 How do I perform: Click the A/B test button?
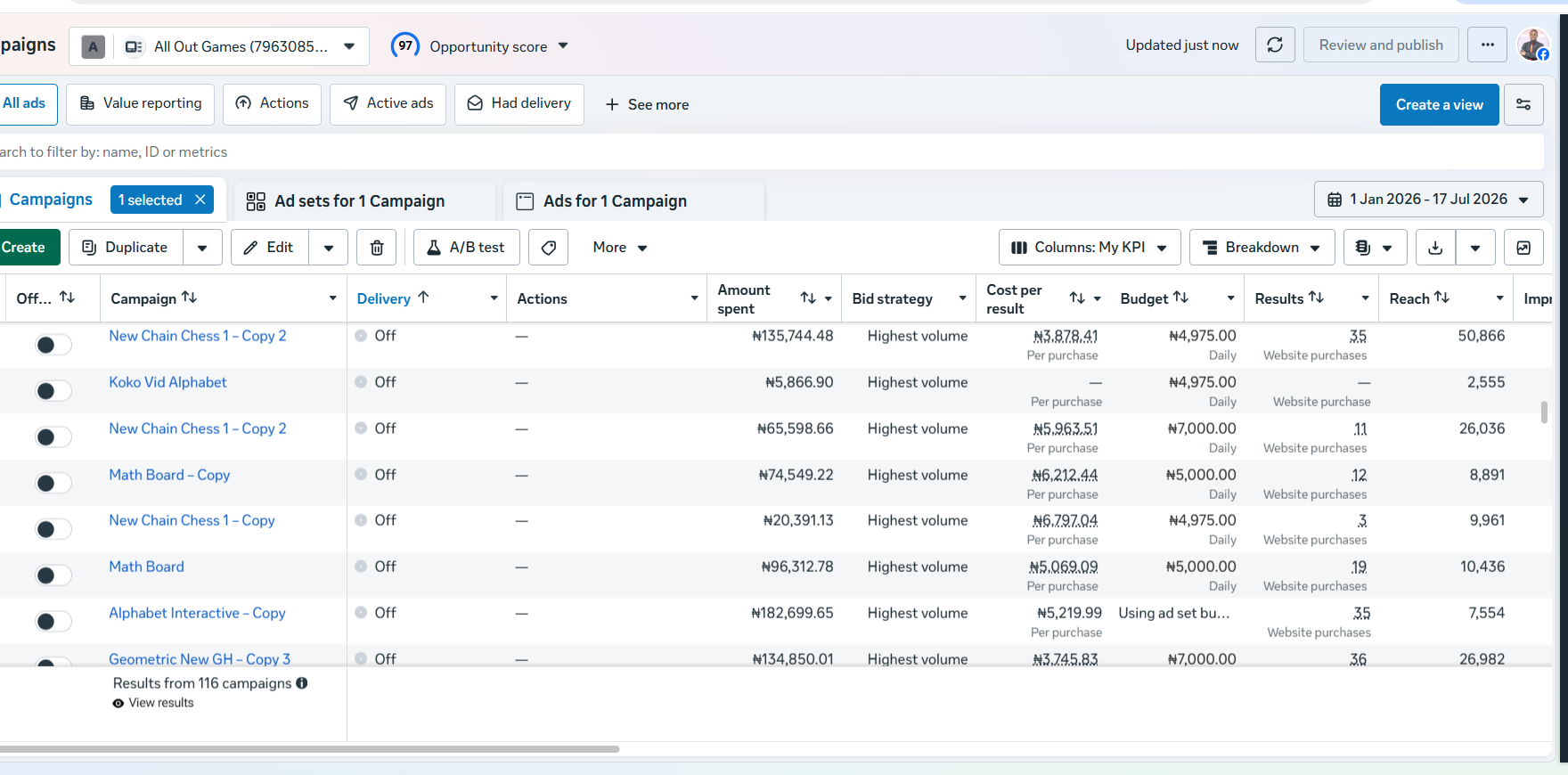(467, 248)
